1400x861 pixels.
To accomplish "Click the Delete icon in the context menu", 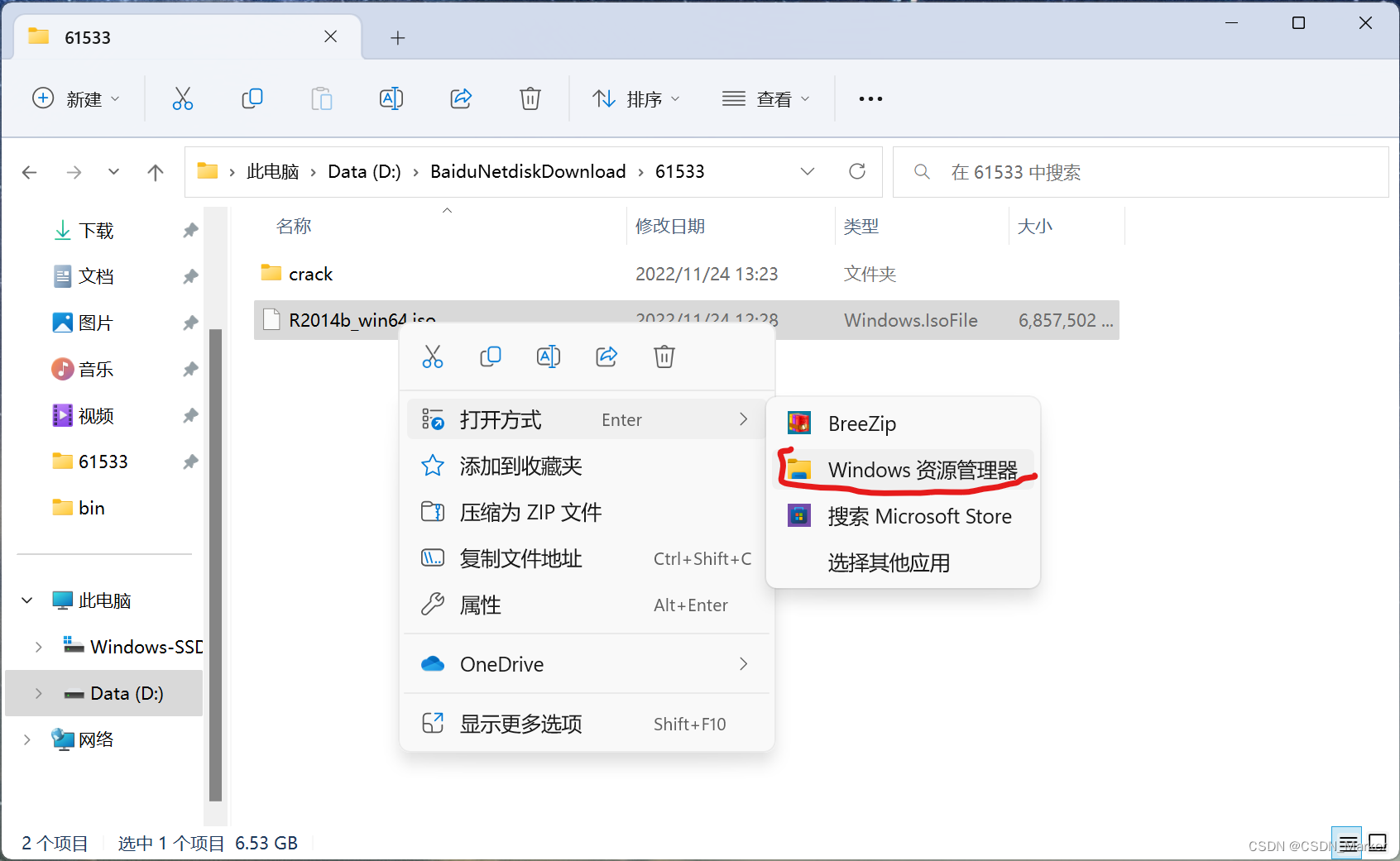I will tap(664, 356).
